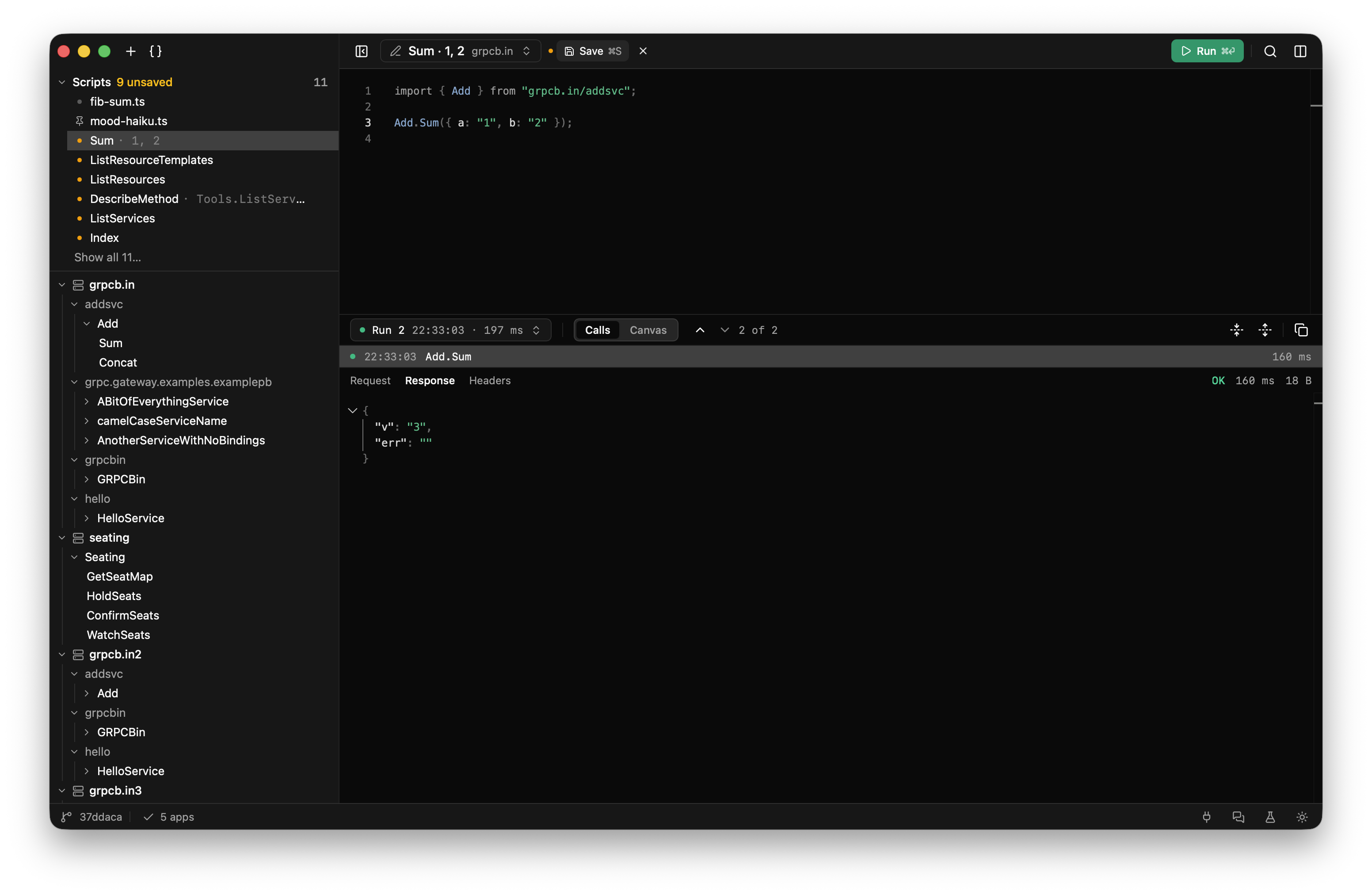Open ListResourceTemplates script
The image size is (1372, 895).
[202, 161]
